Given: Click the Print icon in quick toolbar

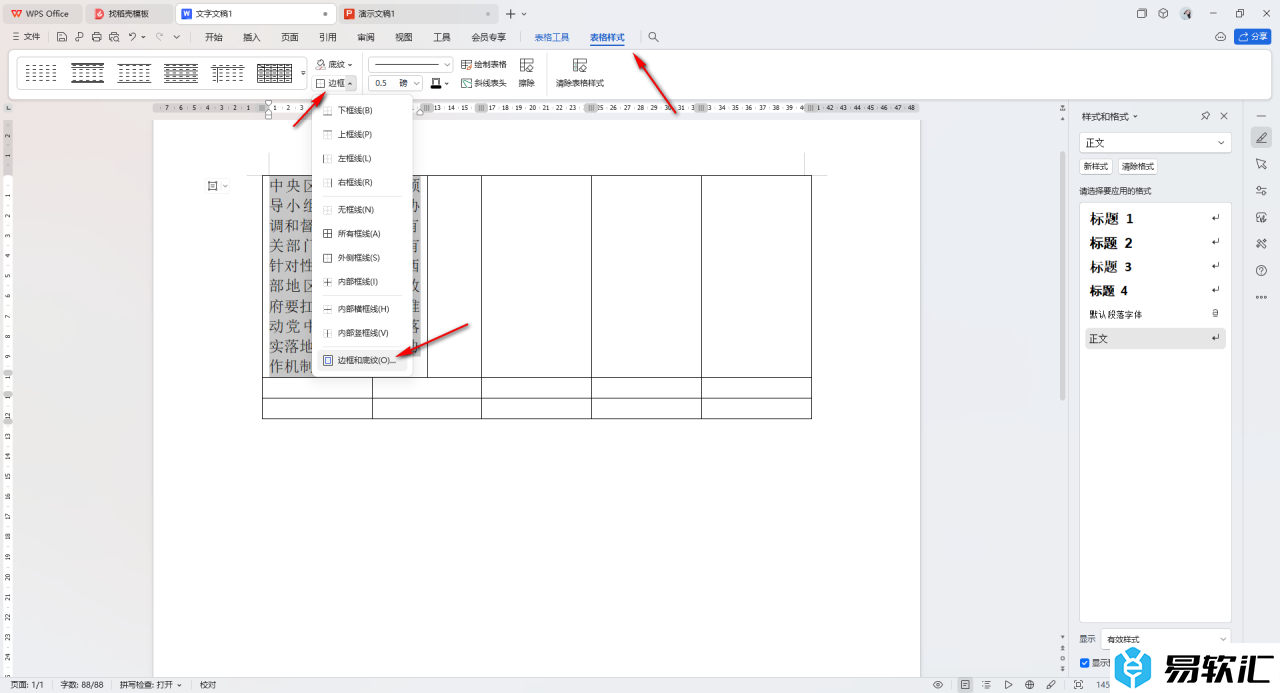Looking at the screenshot, I should (x=97, y=37).
